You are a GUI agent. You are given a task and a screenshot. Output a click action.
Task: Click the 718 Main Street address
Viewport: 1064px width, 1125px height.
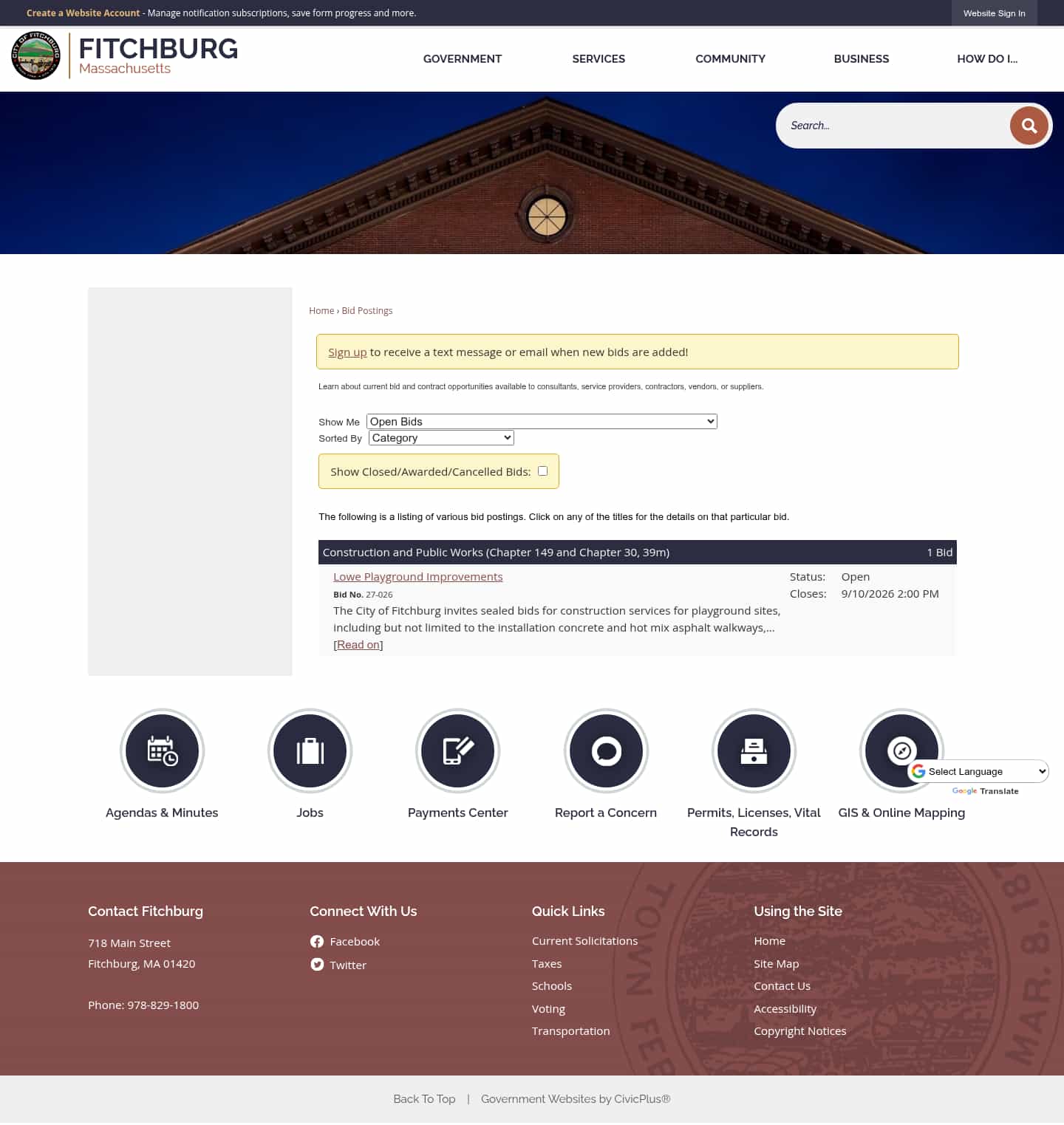point(129,943)
